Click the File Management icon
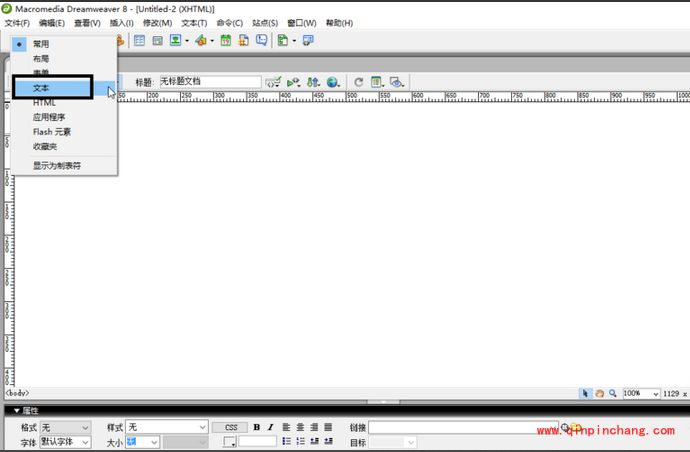This screenshot has height=452, width=690. pyautogui.click(x=314, y=82)
